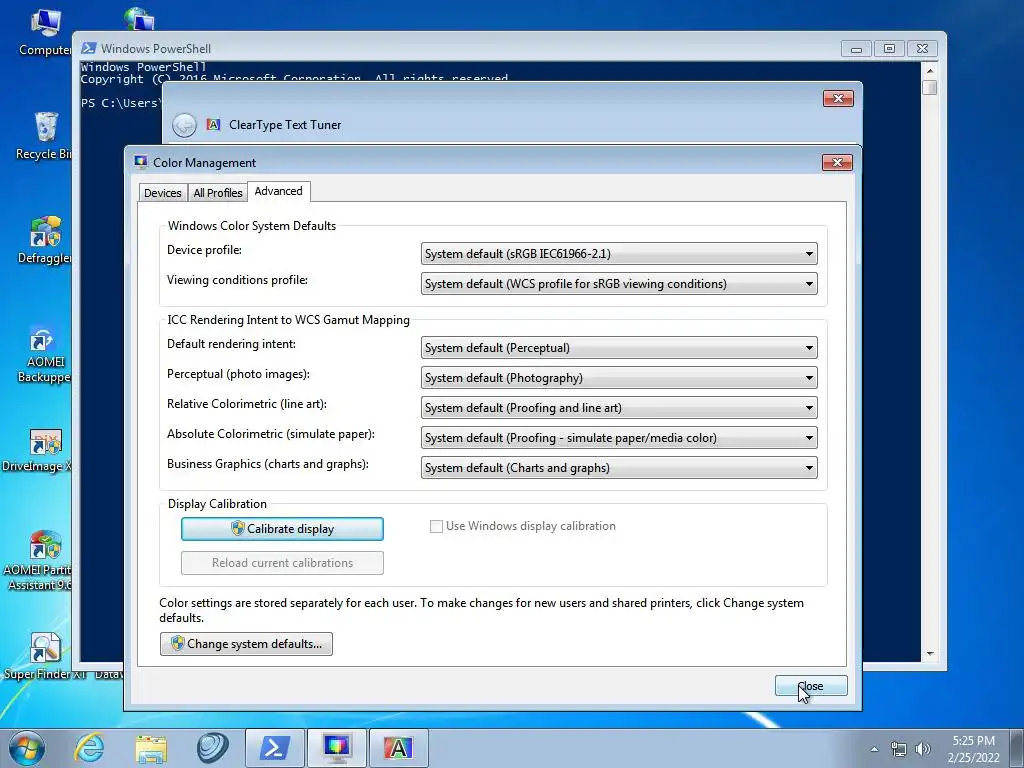
Task: Switch to ClearType Tuner taskbar button
Action: pyautogui.click(x=398, y=748)
